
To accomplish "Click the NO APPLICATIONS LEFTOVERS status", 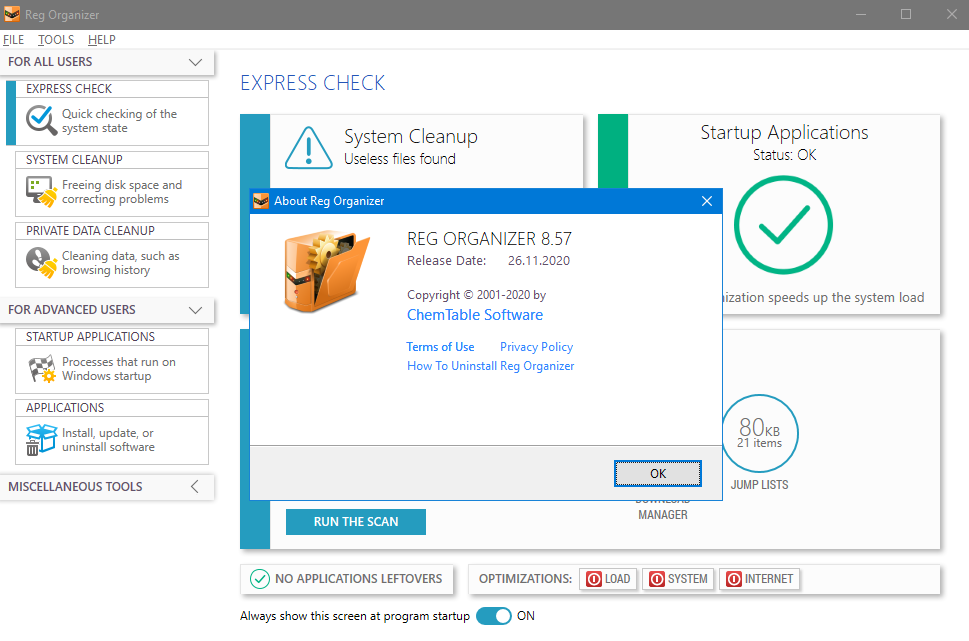I will point(346,579).
